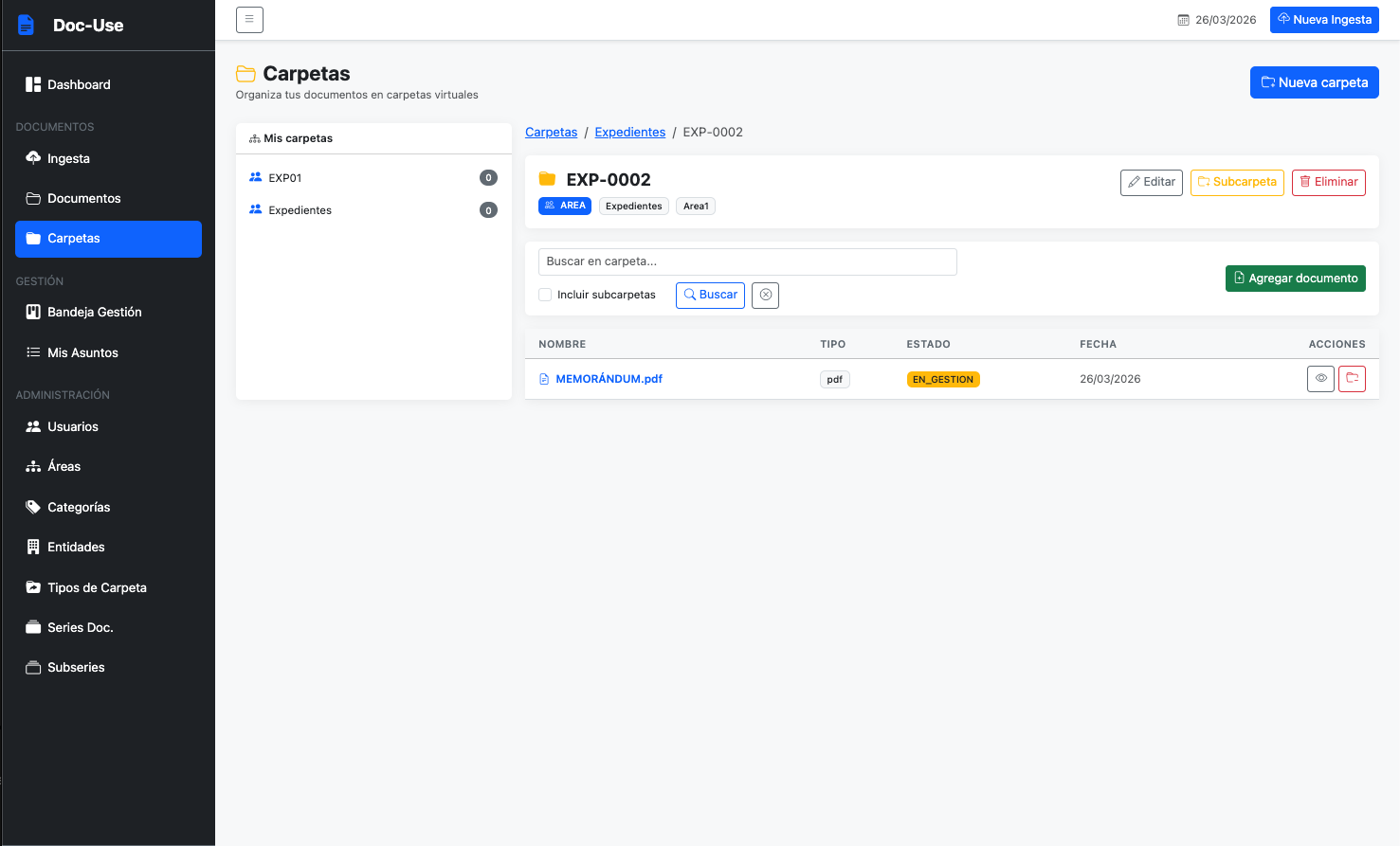Open the Expedientes breadcrumb link
This screenshot has width=1400, height=846.
[629, 132]
